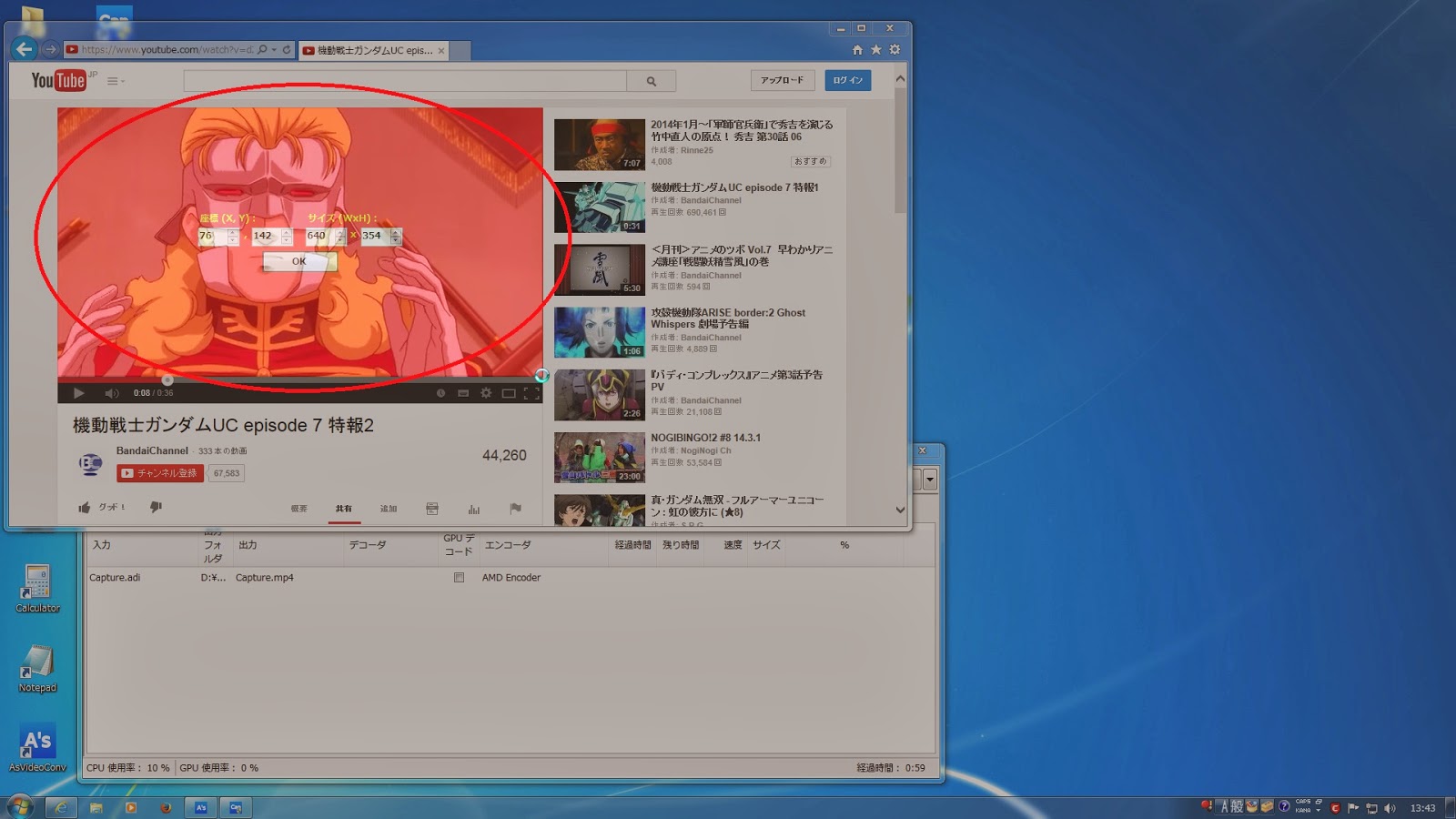Open the Calculator desktop shortcut
Viewport: 1456px width, 819px height.
click(37, 589)
